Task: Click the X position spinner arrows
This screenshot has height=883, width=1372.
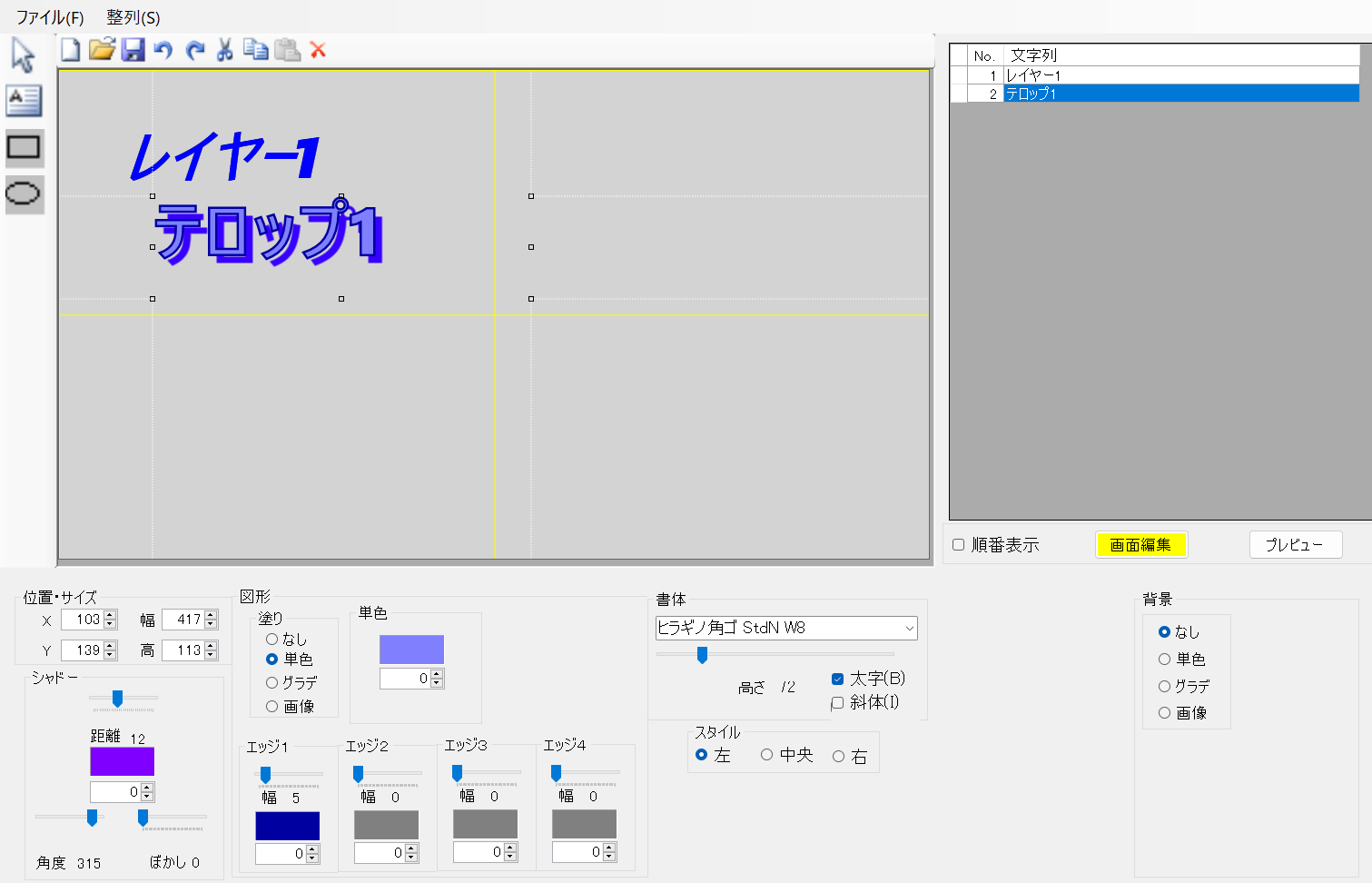Action: pyautogui.click(x=110, y=620)
